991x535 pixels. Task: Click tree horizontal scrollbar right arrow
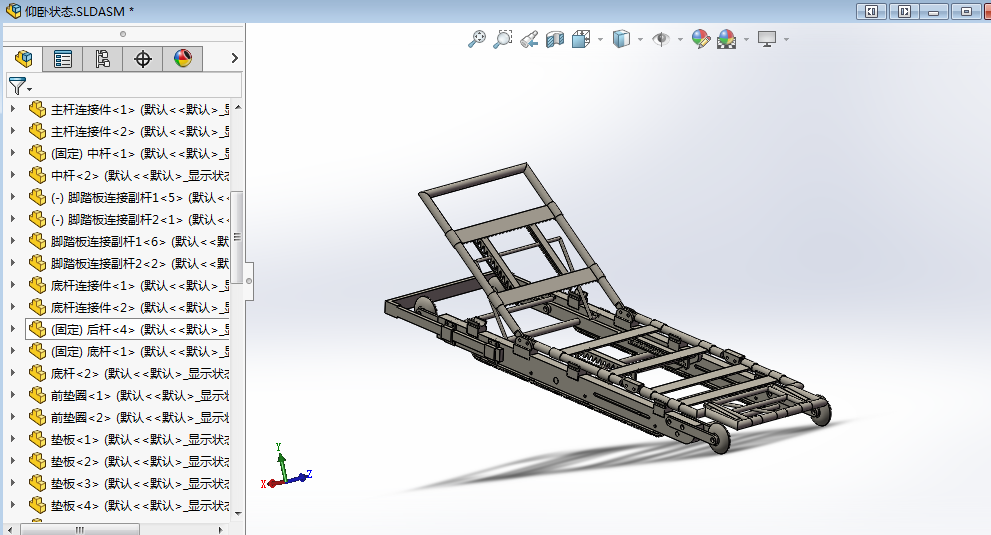(x=220, y=530)
